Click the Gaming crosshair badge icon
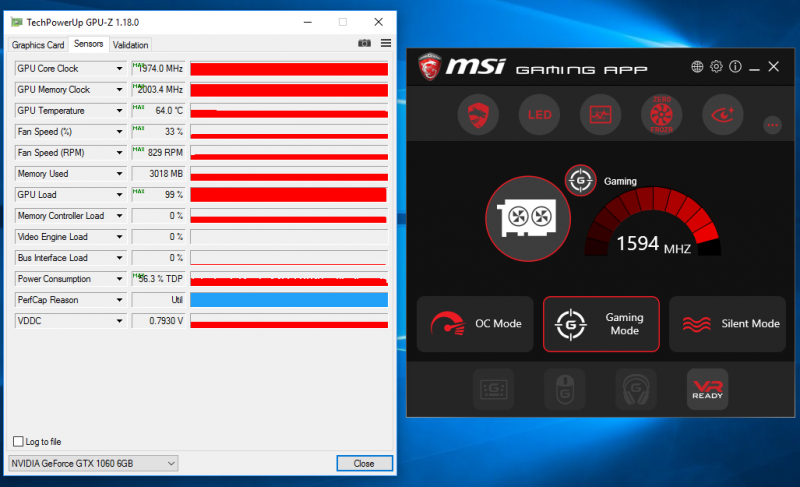Image resolution: width=800 pixels, height=487 pixels. (x=581, y=180)
